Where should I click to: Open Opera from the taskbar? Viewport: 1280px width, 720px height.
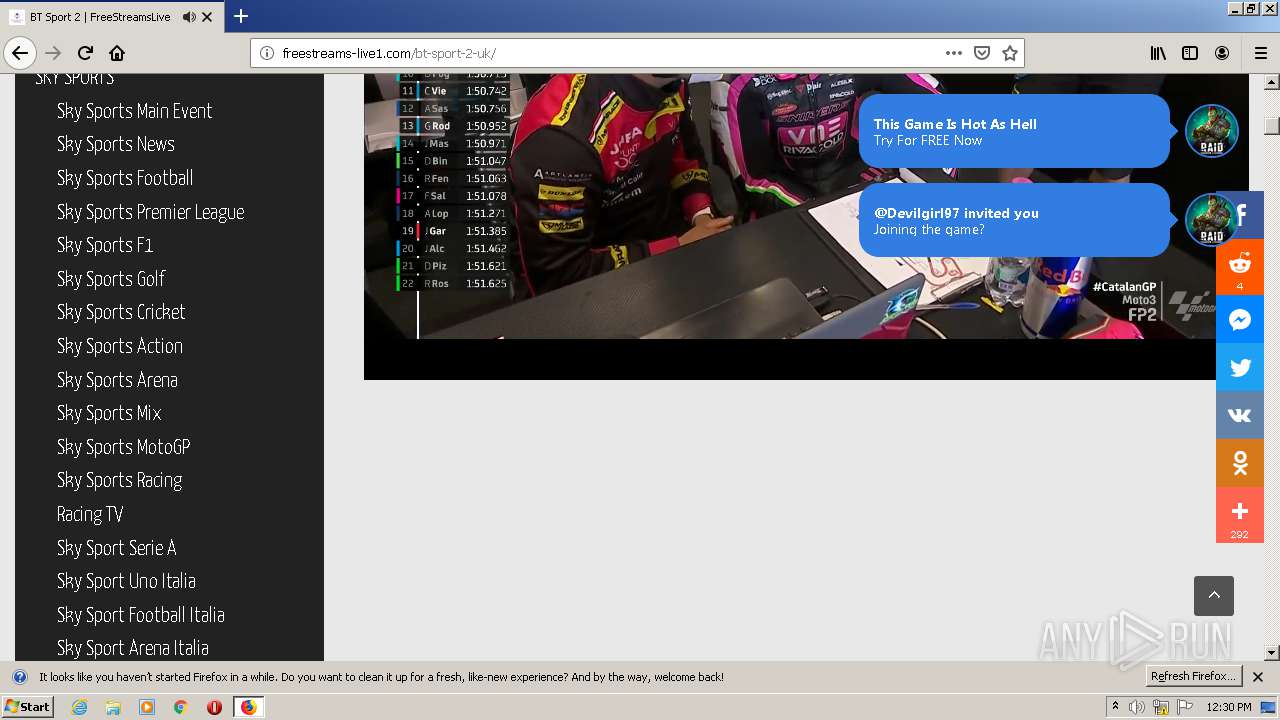coord(214,707)
